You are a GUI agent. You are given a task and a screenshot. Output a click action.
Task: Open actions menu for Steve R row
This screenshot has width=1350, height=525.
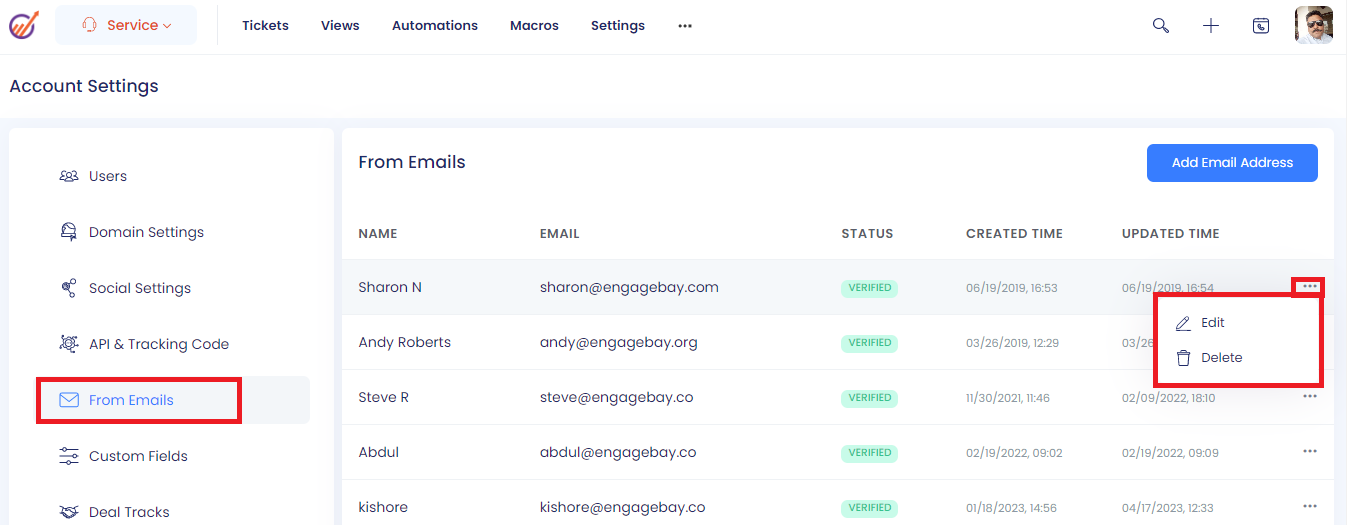tap(1309, 397)
